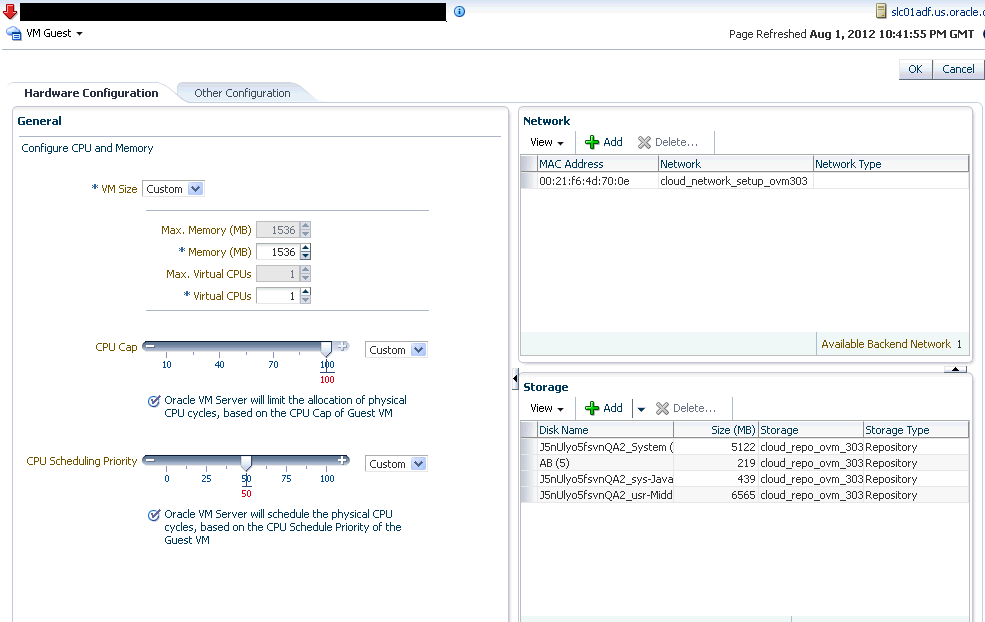Click the Storage Delete button
985x622 pixels.
pyautogui.click(x=686, y=408)
